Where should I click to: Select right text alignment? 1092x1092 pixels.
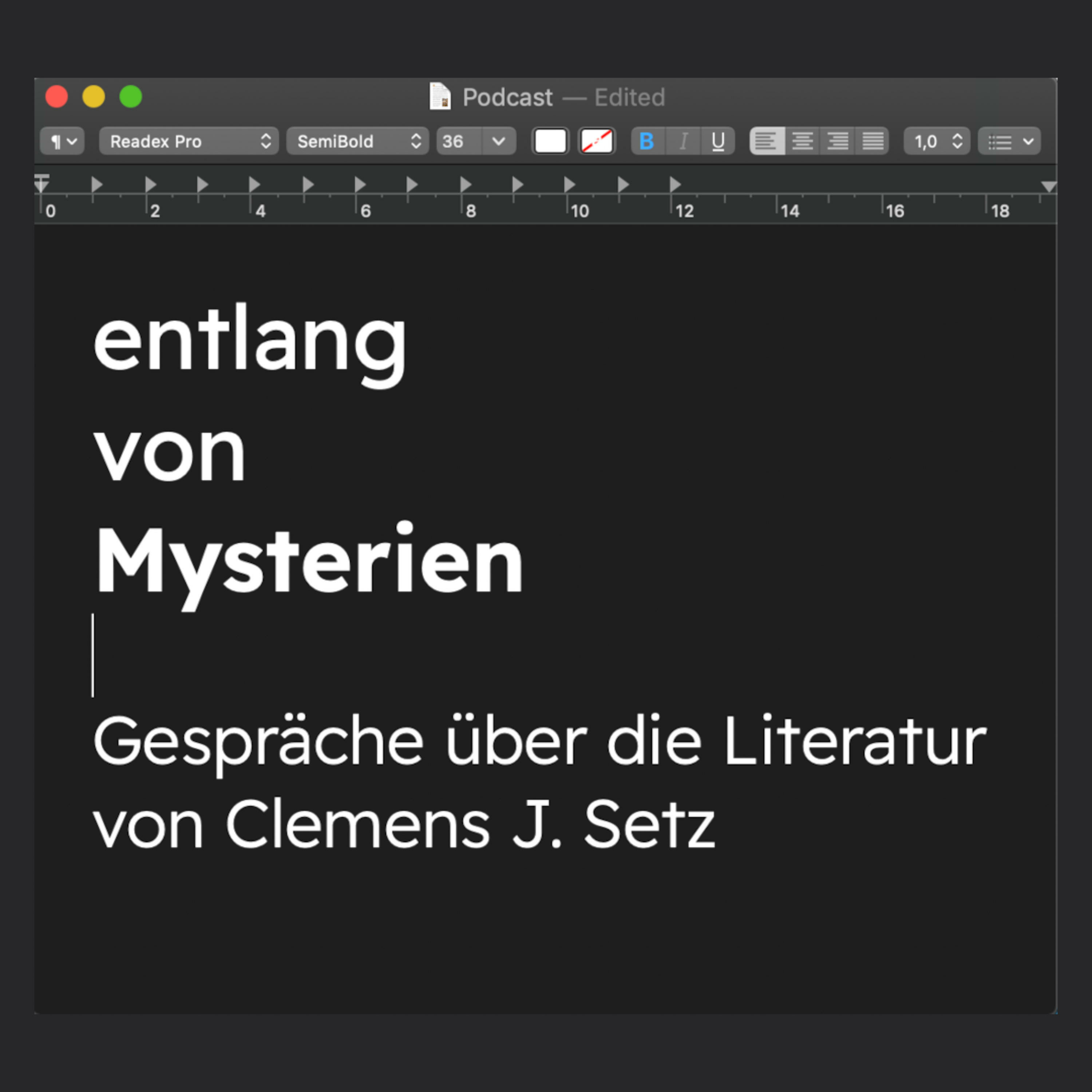[837, 141]
